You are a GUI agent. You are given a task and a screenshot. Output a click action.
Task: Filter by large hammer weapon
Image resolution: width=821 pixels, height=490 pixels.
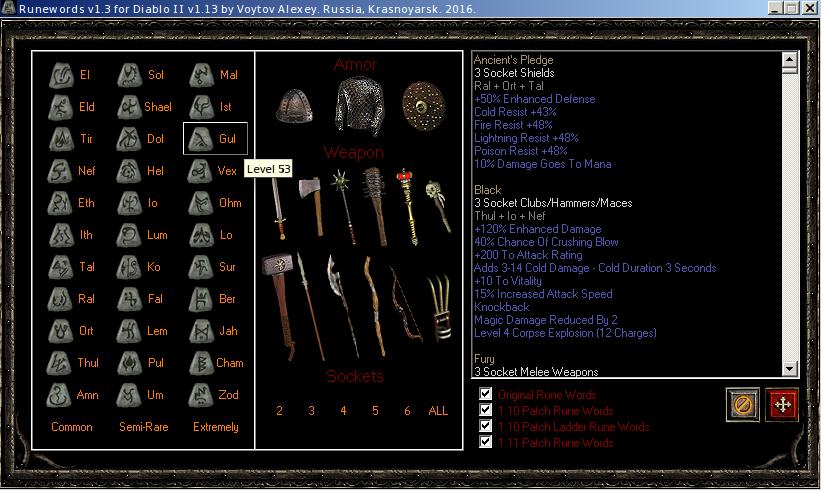280,307
